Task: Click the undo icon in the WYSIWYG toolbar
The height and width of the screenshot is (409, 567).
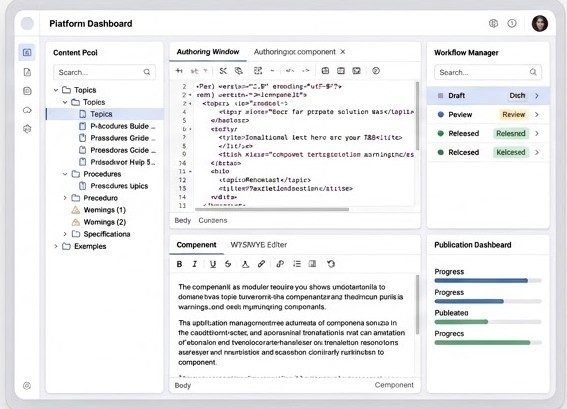Action: (x=331, y=264)
